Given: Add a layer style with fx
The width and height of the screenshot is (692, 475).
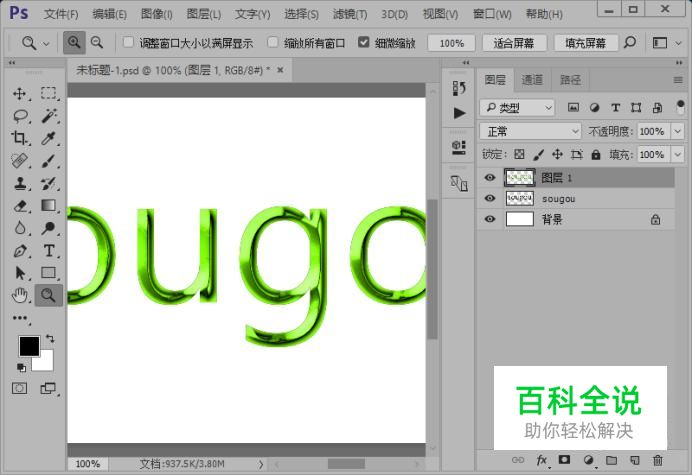Looking at the screenshot, I should point(542,460).
